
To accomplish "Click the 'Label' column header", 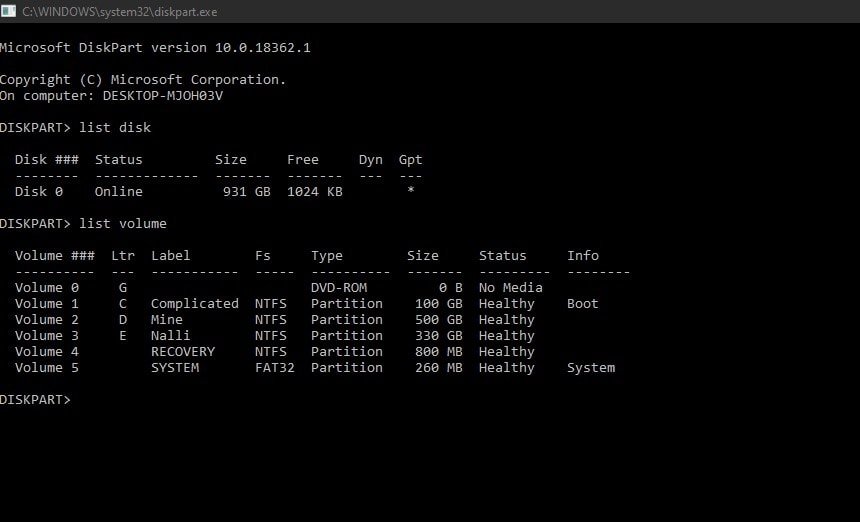I will (x=171, y=256).
